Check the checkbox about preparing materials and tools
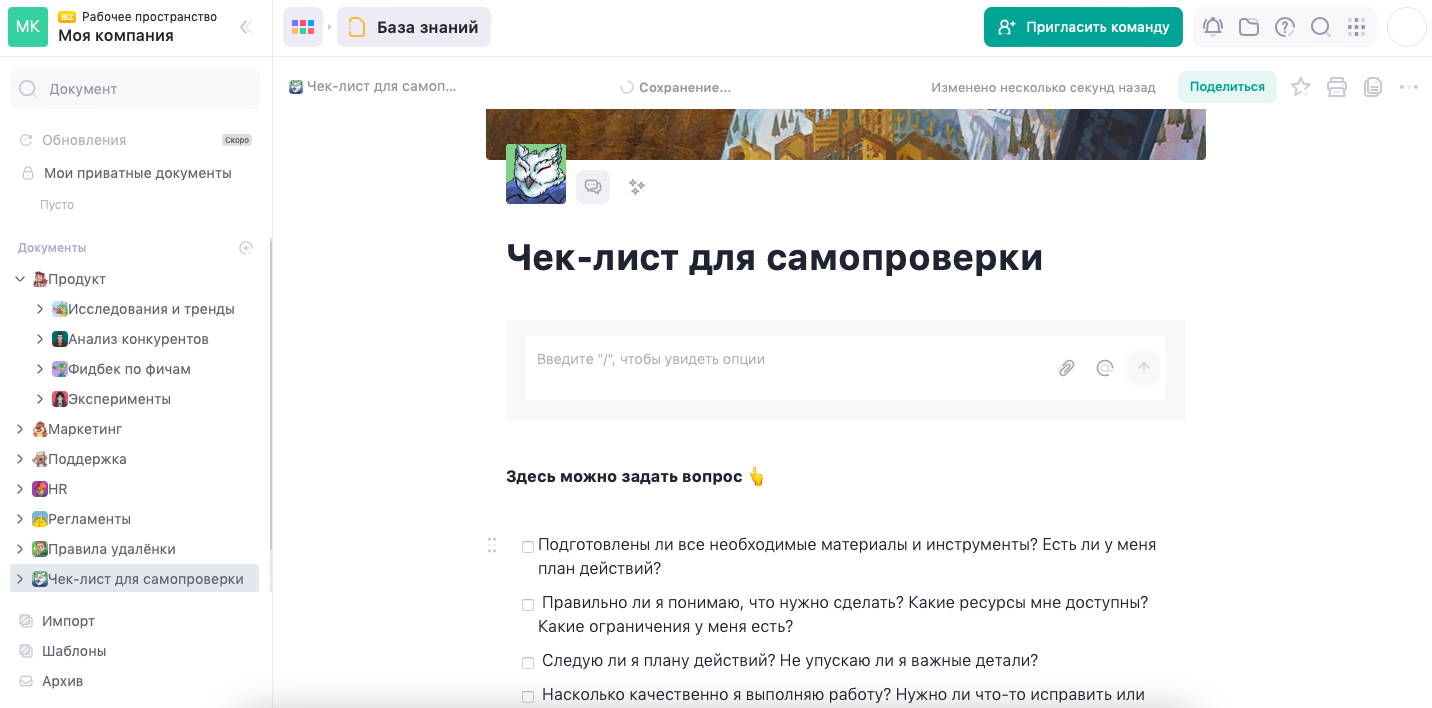The height and width of the screenshot is (708, 1432). click(x=528, y=546)
